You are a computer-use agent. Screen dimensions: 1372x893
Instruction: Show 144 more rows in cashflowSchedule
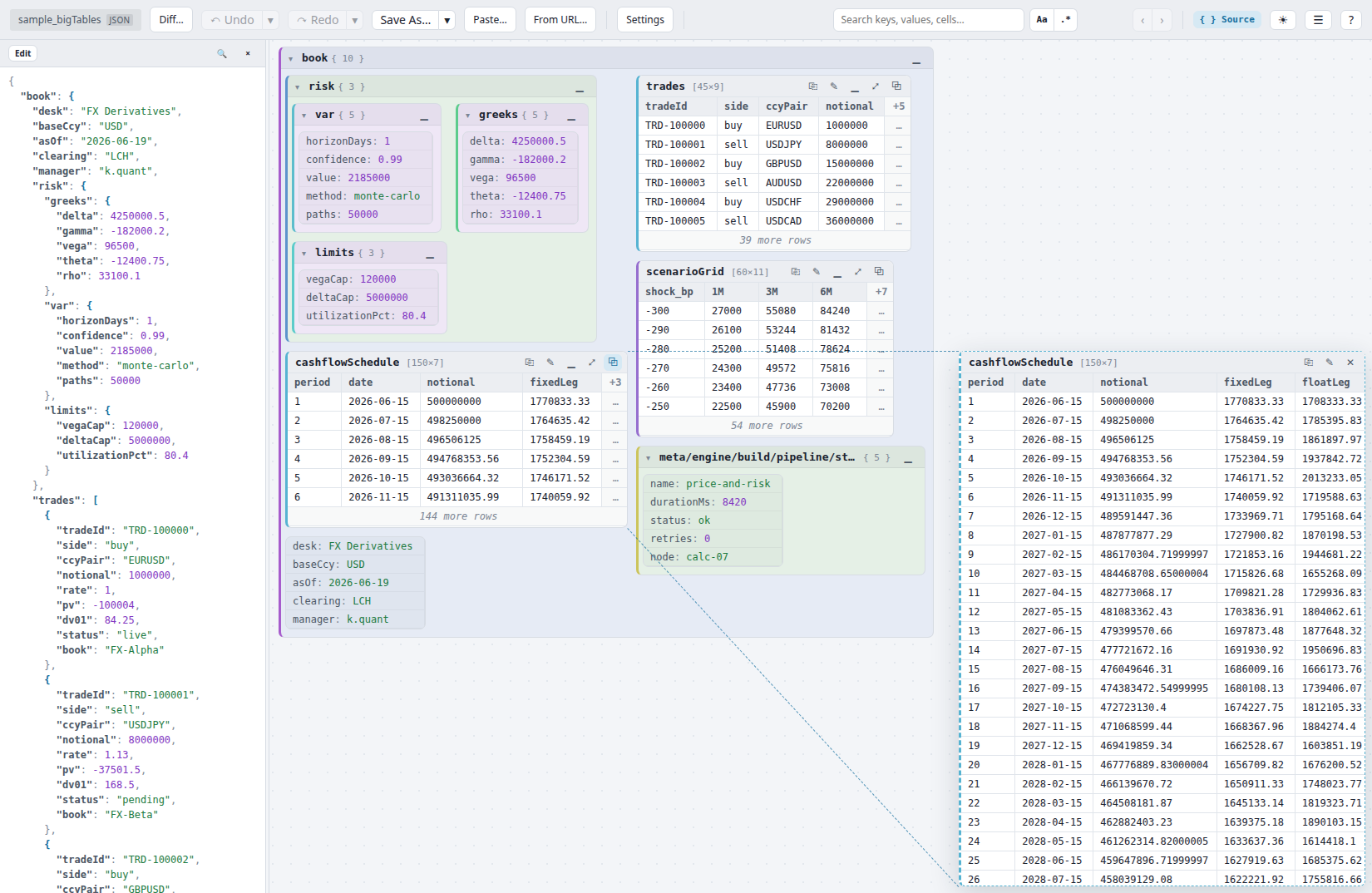coord(457,516)
